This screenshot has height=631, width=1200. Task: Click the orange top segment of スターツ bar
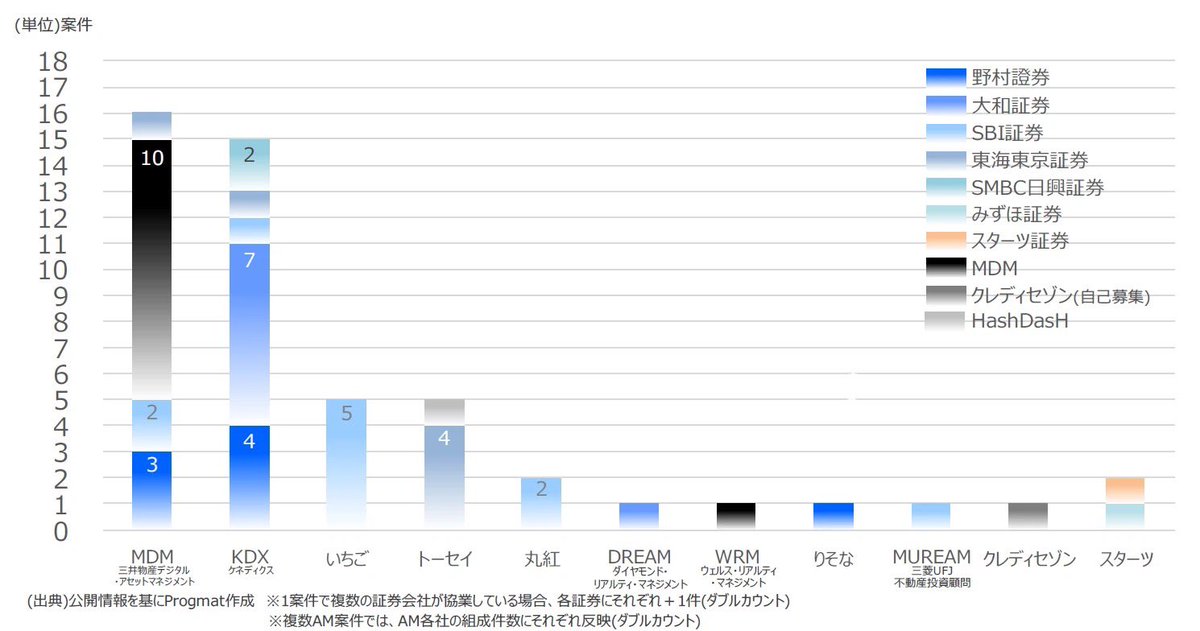[x=1125, y=490]
